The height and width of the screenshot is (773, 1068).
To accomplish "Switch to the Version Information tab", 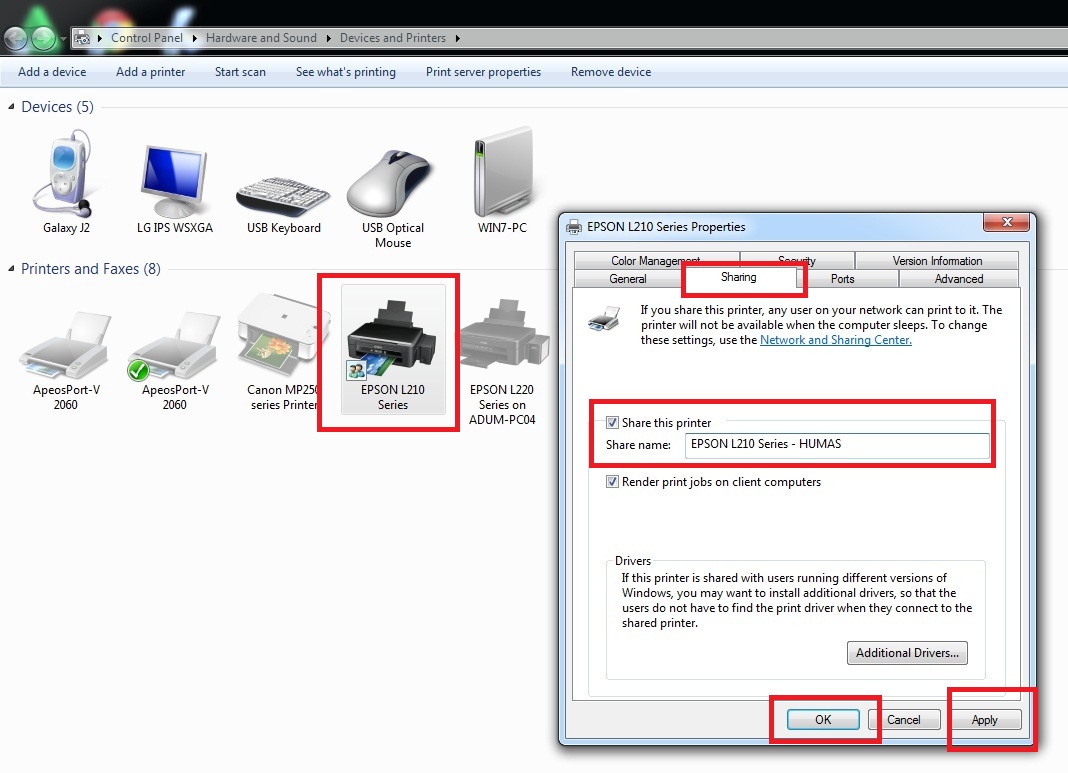I will (937, 261).
